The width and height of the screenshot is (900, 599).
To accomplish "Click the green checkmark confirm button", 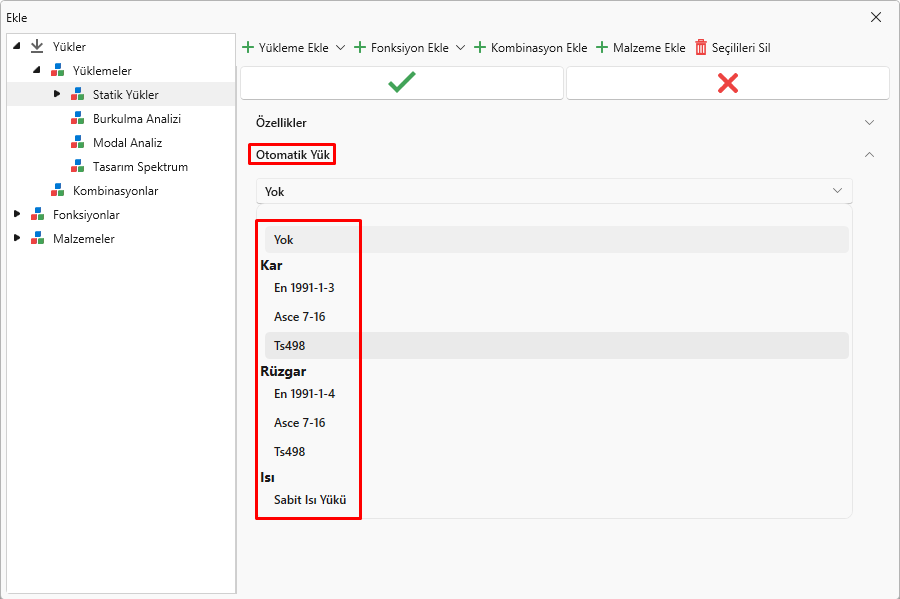I will click(401, 84).
